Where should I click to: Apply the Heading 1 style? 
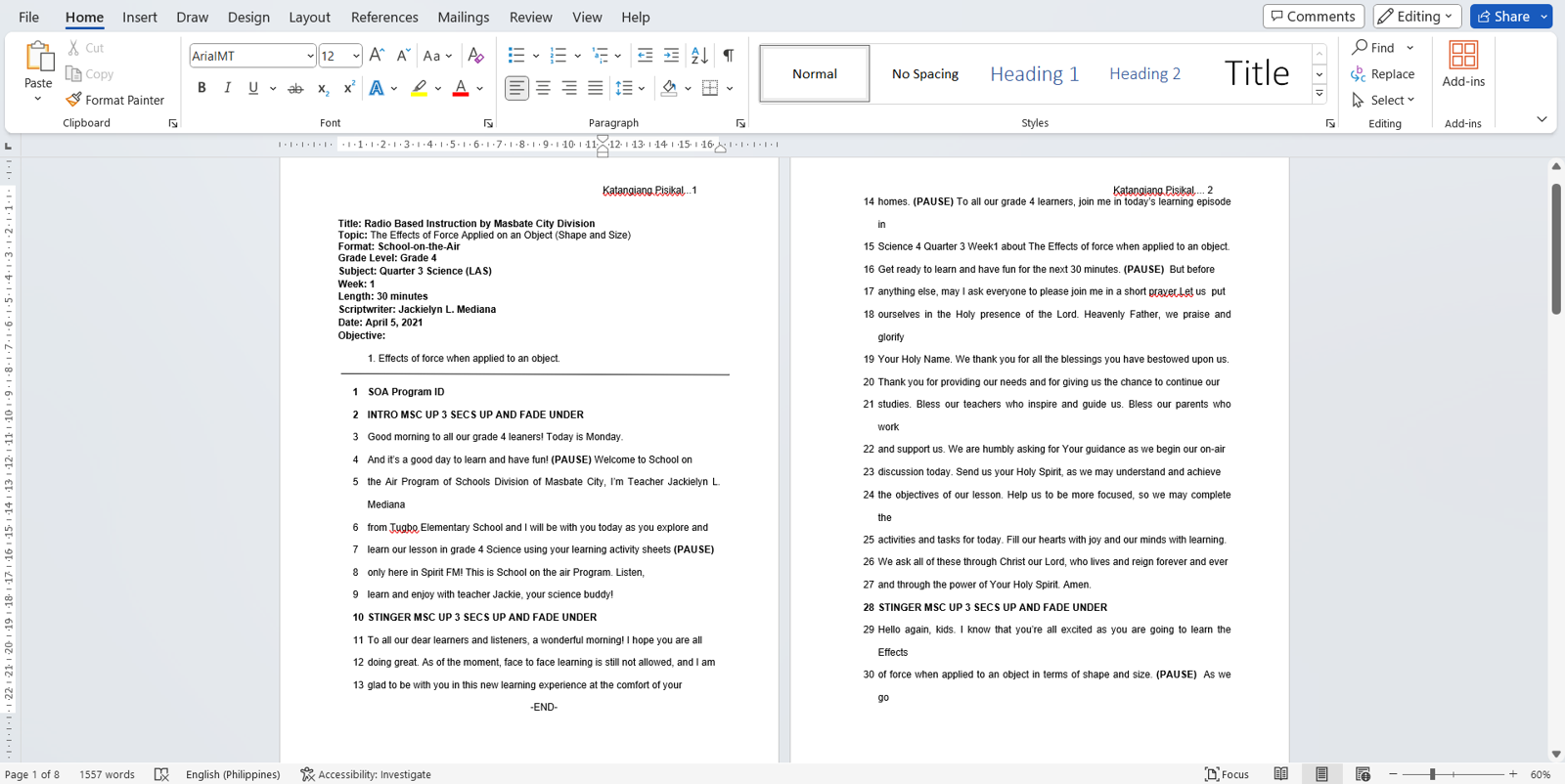(1034, 73)
